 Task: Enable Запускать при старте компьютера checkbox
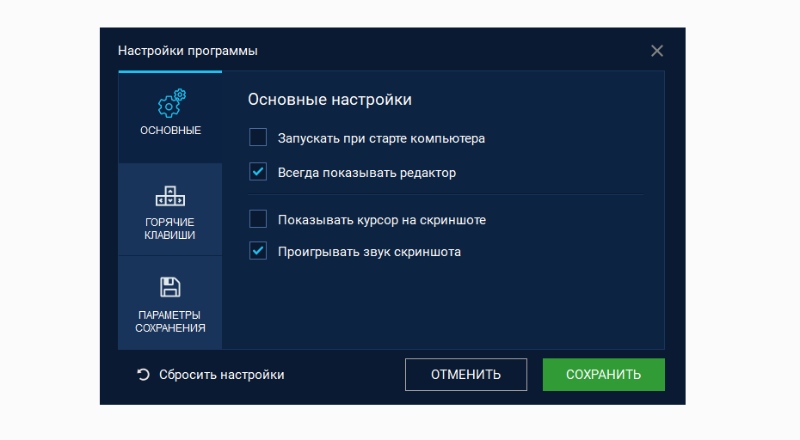coord(258,137)
